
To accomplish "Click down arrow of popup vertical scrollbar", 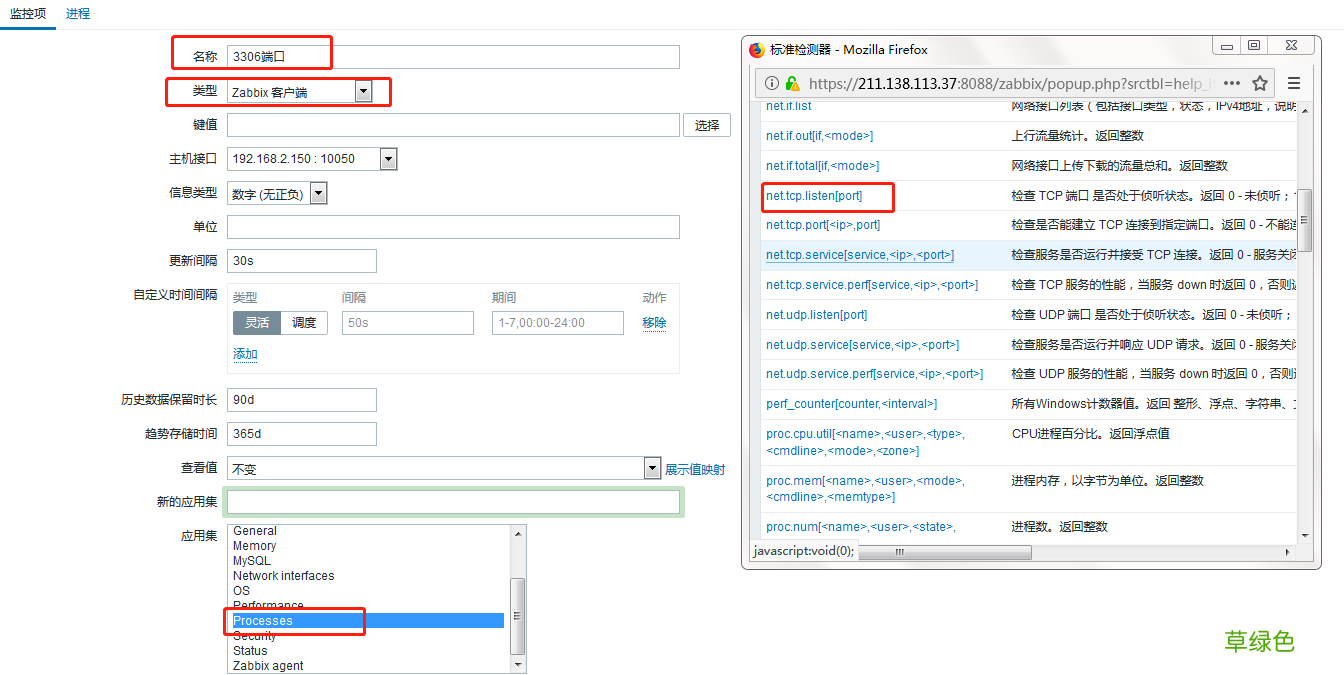I will [x=1304, y=536].
